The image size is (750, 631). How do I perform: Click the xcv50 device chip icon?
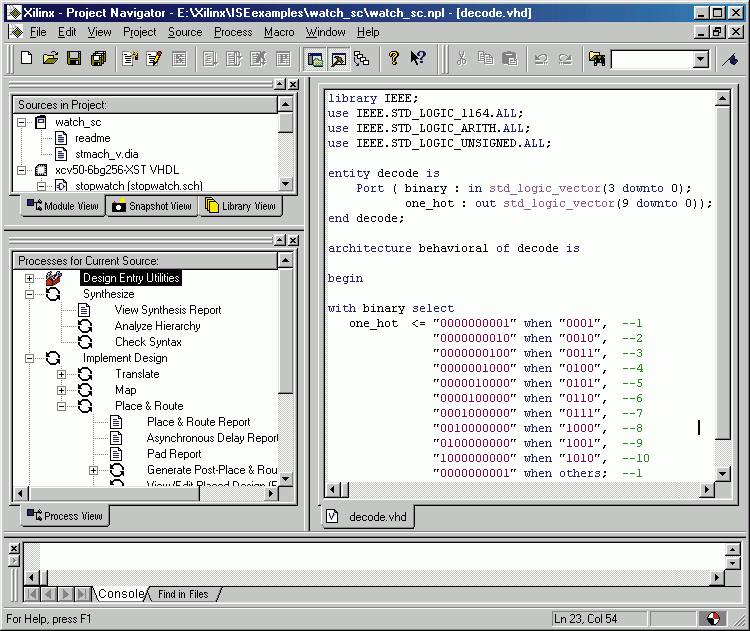coord(41,170)
